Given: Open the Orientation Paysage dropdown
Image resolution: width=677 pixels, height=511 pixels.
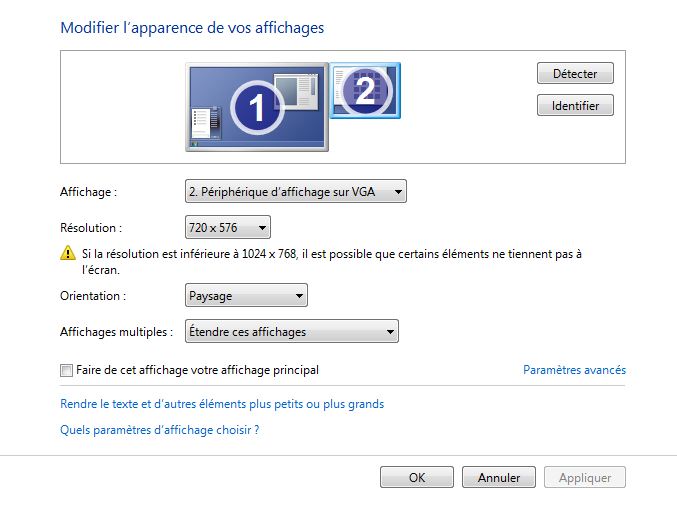Looking at the screenshot, I should [246, 296].
